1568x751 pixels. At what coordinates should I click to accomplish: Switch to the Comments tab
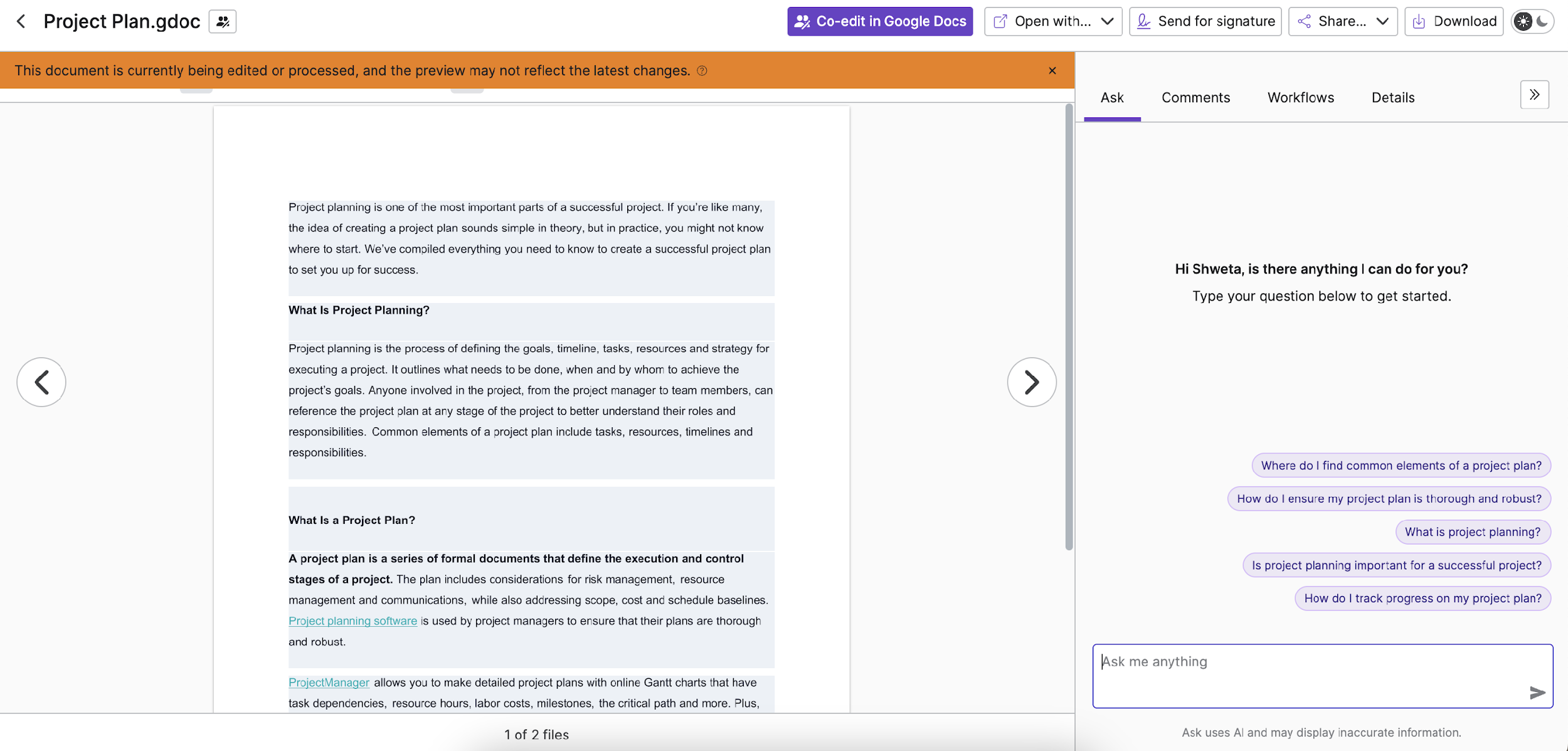click(x=1195, y=98)
